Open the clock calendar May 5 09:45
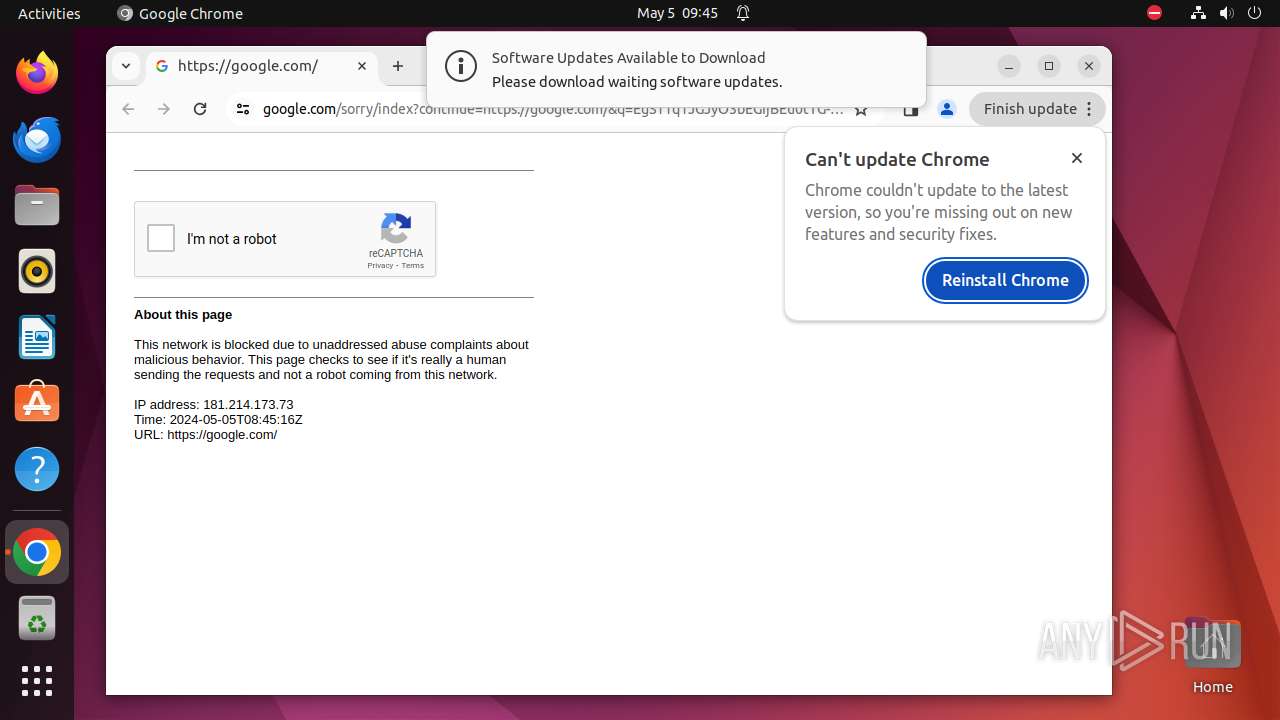Image resolution: width=1280 pixels, height=720 pixels. (x=677, y=13)
